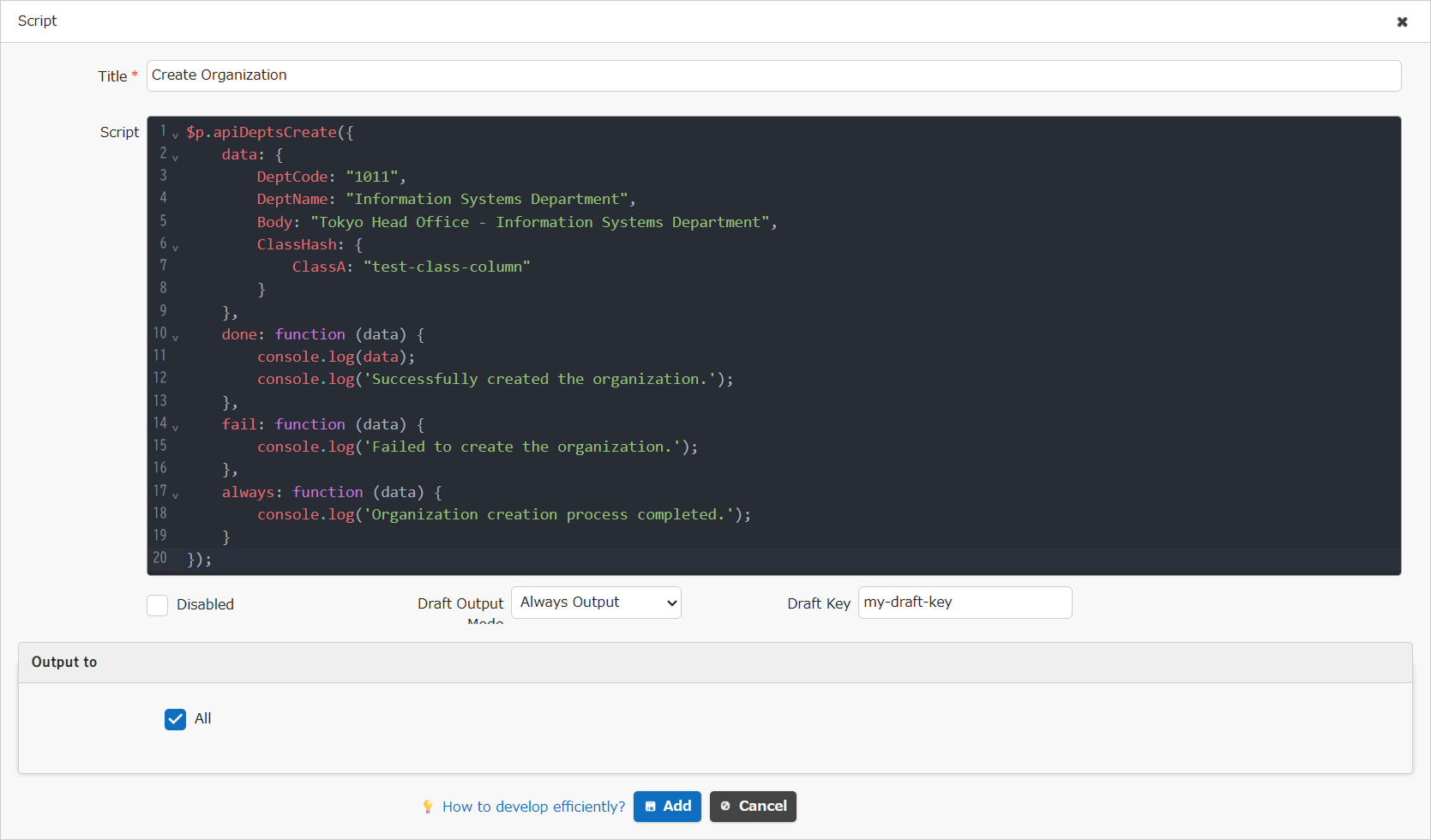
Task: Toggle the Disabled checkbox
Action: [157, 605]
